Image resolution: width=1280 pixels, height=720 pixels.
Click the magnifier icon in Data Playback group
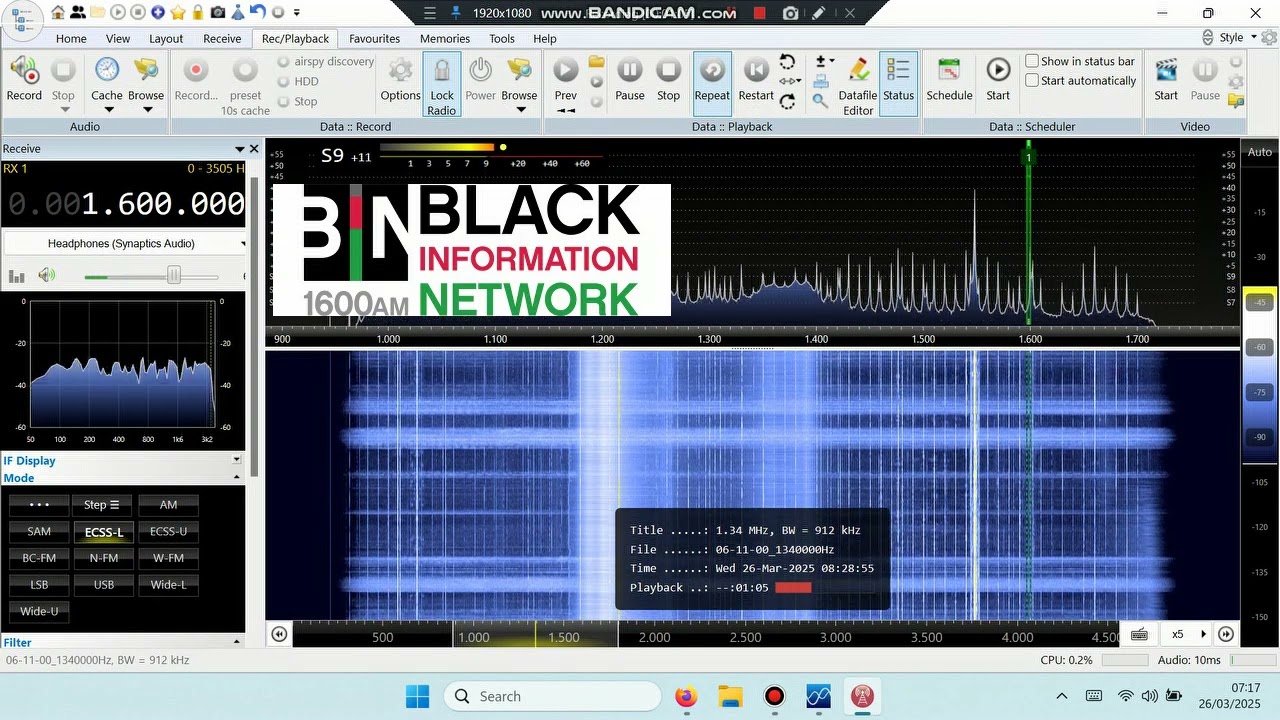[x=820, y=101]
